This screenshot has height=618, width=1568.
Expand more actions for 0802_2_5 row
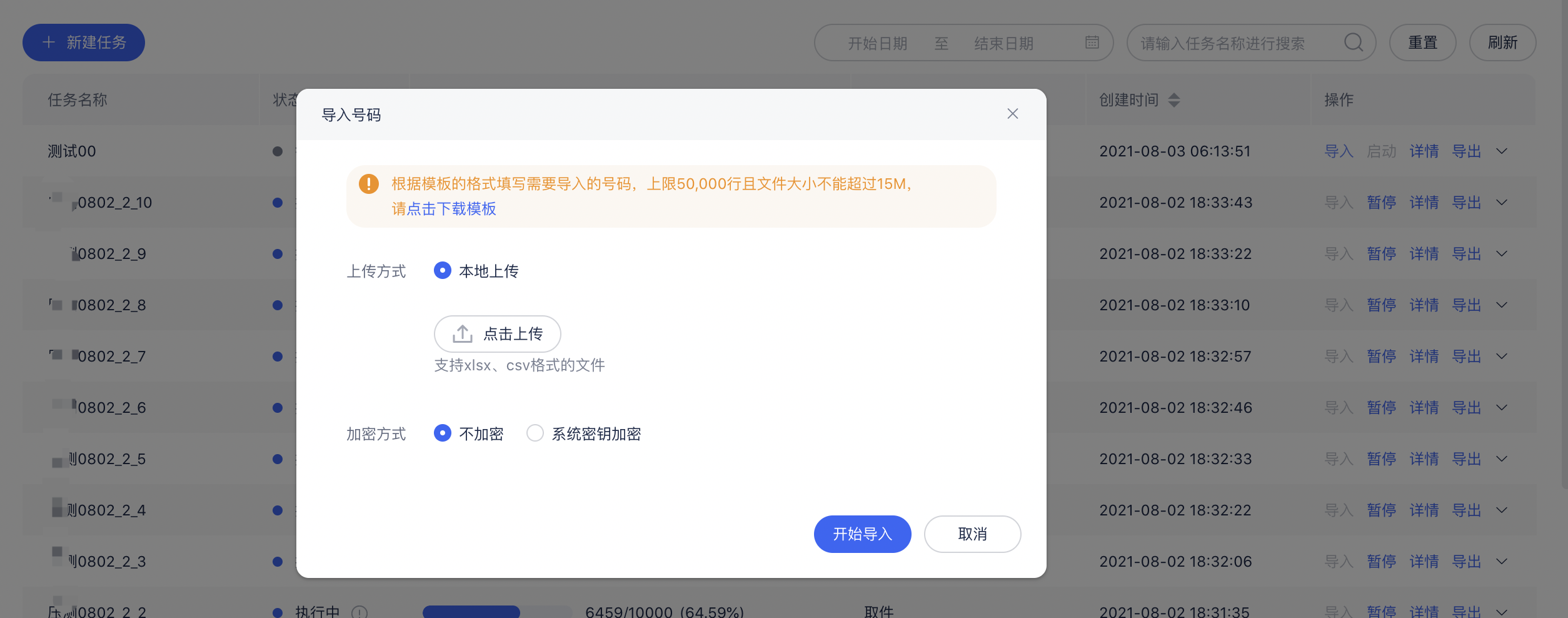point(1502,459)
